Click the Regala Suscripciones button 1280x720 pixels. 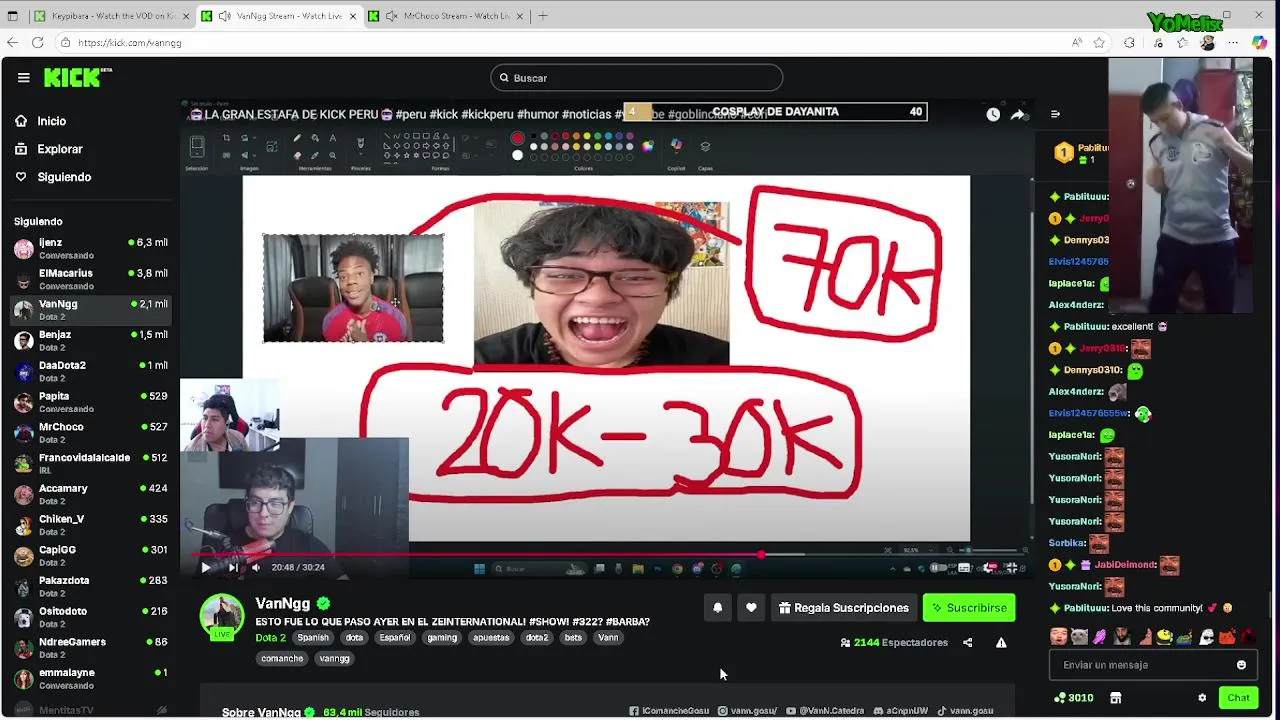pos(844,608)
